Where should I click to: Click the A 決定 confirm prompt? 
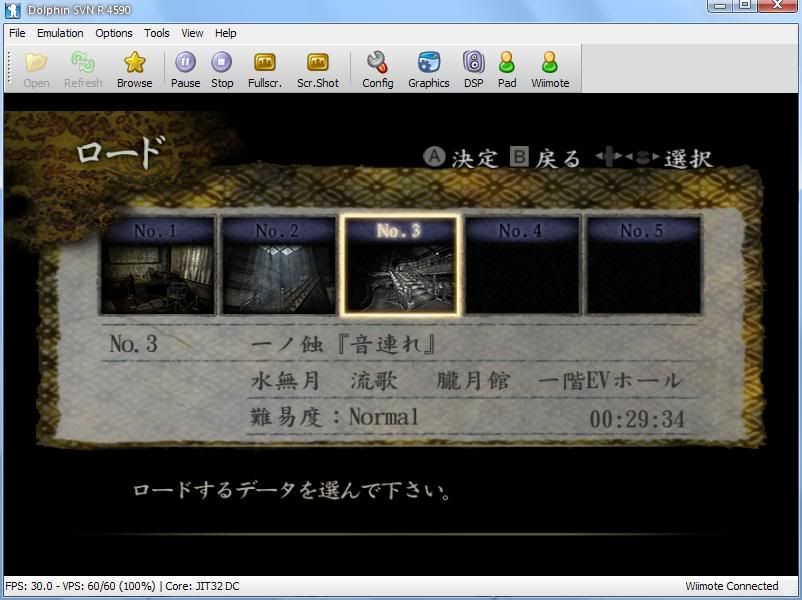tap(461, 158)
